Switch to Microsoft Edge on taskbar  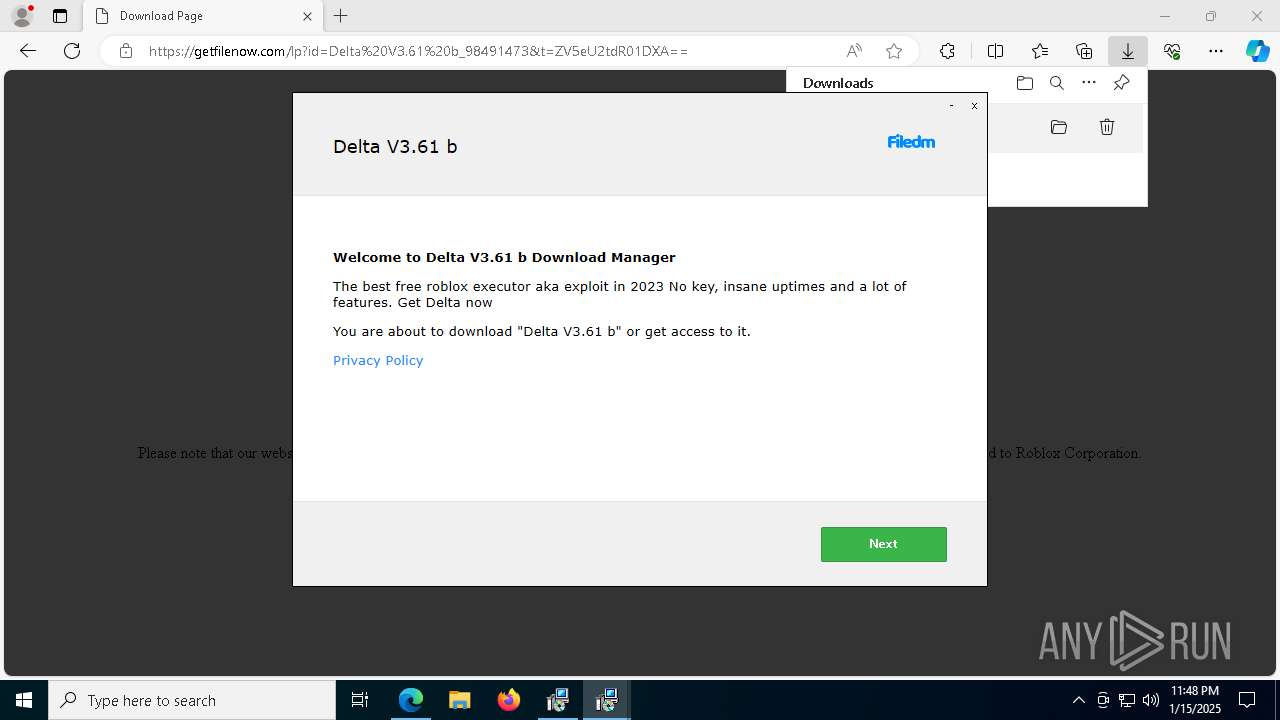pyautogui.click(x=411, y=700)
